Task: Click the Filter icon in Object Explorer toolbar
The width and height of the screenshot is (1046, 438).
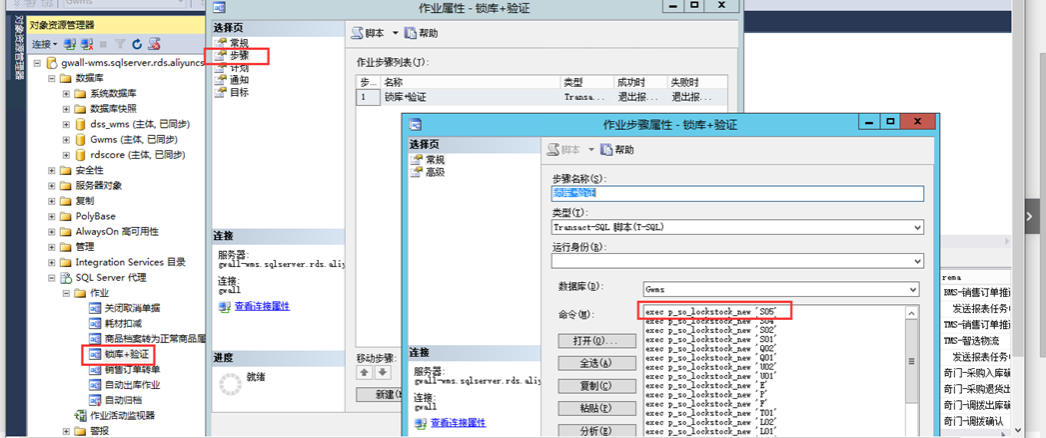Action: [120, 44]
